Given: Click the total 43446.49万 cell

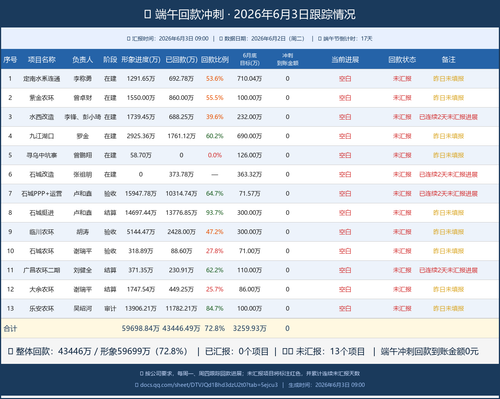Looking at the screenshot, I should coord(181,328).
